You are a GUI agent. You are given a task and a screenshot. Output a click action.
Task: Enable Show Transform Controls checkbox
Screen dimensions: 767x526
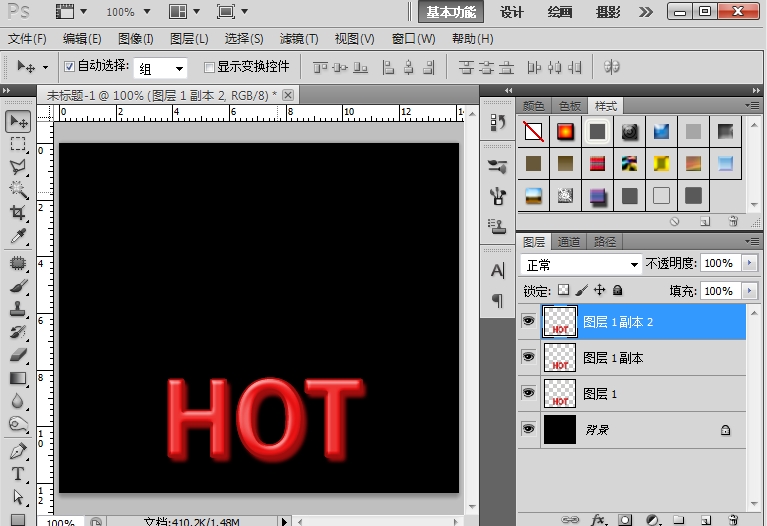[209, 67]
